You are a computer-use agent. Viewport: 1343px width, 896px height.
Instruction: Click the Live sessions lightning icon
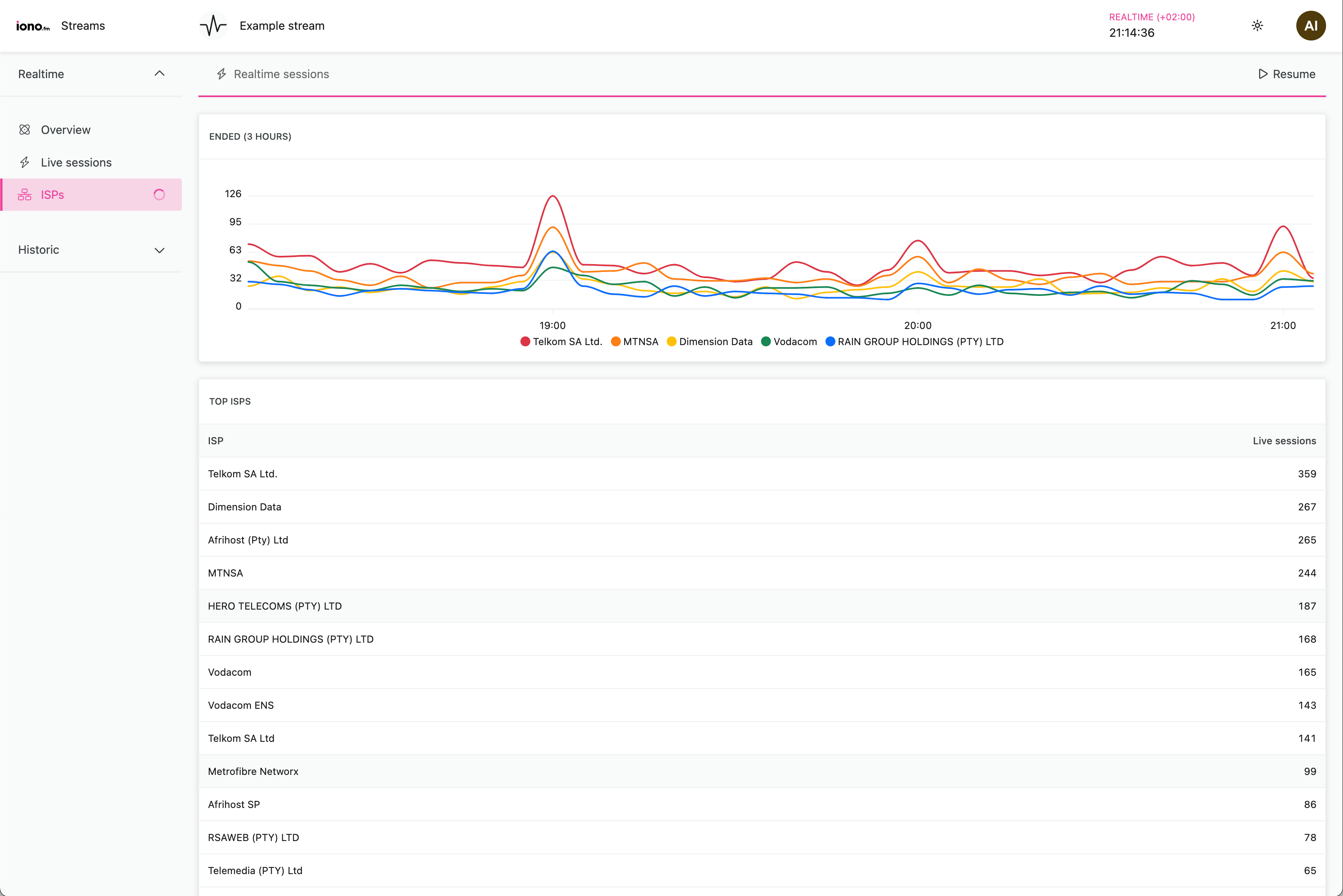[24, 162]
